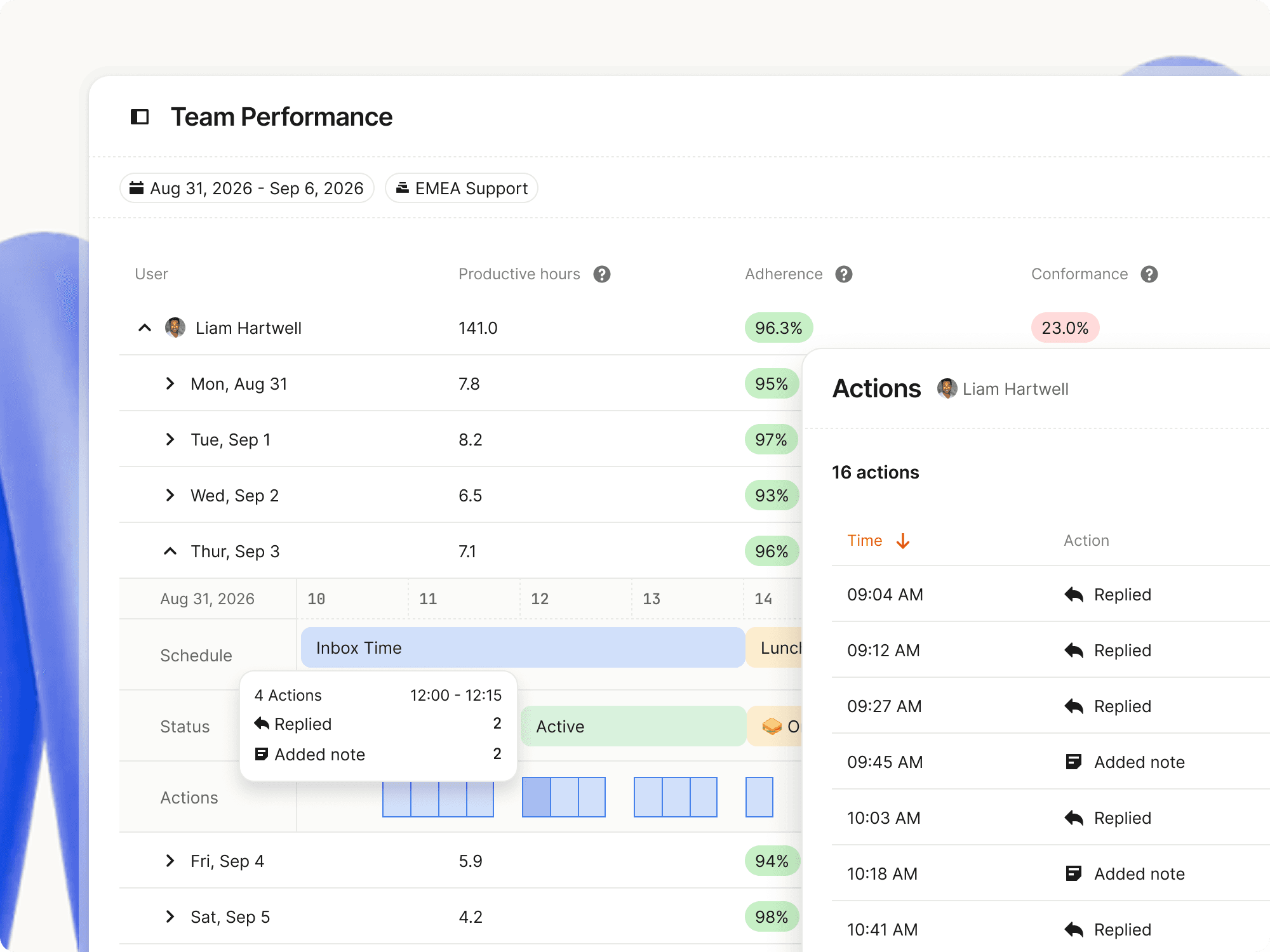The height and width of the screenshot is (952, 1270).
Task: Click the dark blue highlighted actions cell
Action: click(x=537, y=797)
